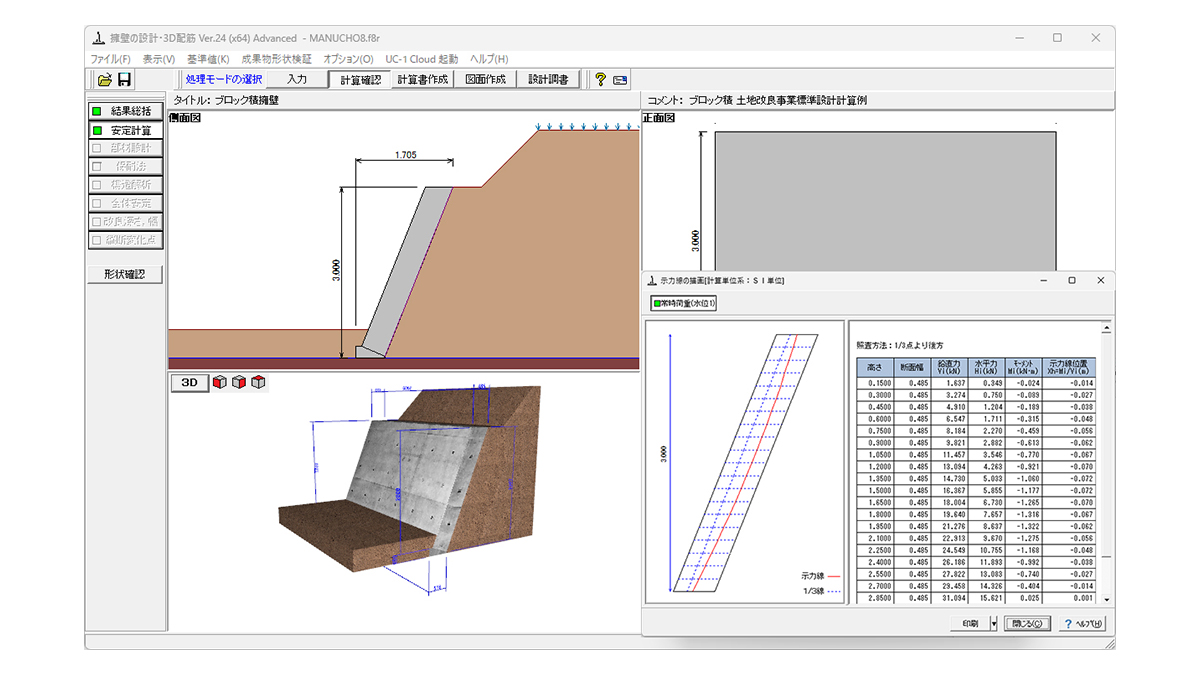Click the height cell 2.8500
The image size is (1200, 675).
click(x=875, y=598)
